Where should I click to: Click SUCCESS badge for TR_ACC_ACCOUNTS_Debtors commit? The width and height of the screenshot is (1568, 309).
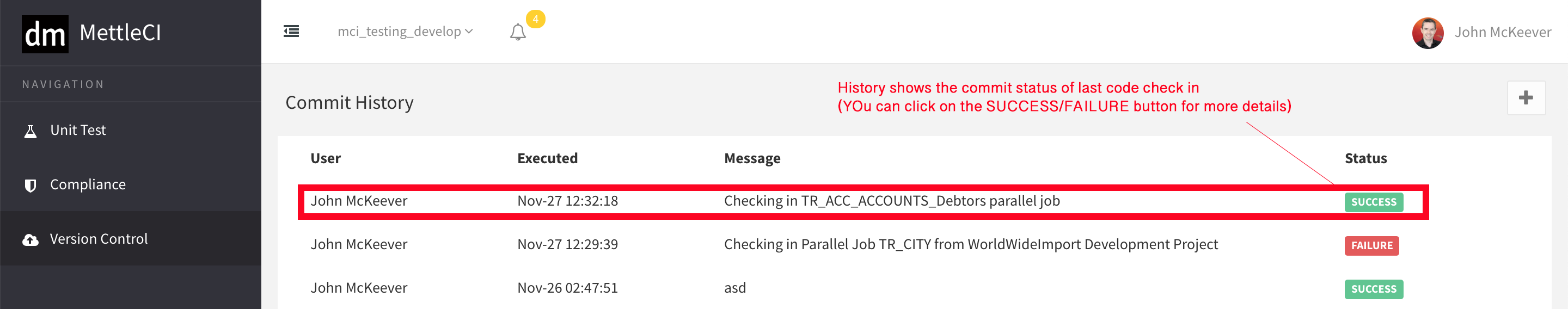tap(1373, 202)
